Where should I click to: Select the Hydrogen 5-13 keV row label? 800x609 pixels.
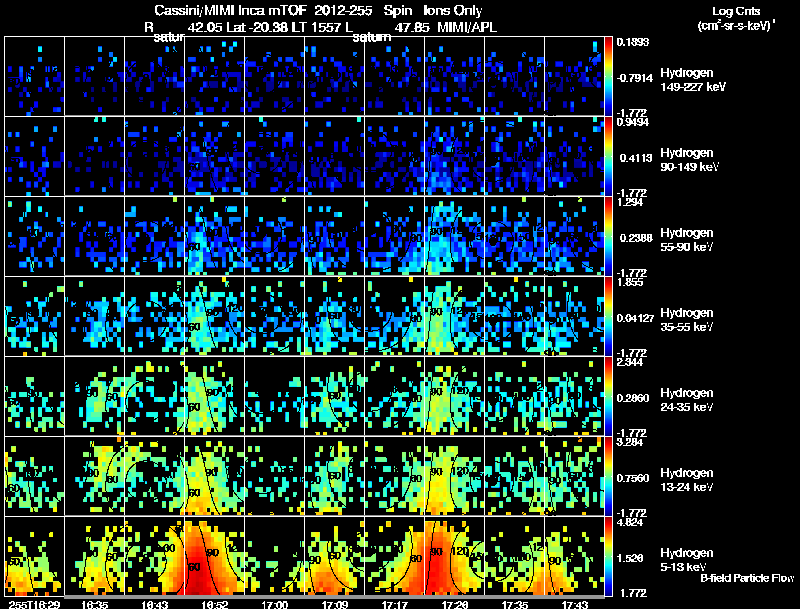687,560
